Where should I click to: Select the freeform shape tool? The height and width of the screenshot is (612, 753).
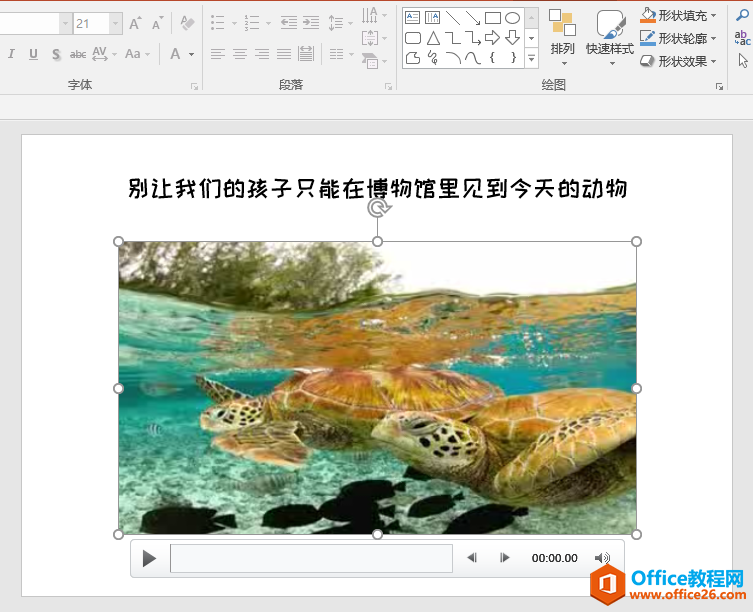(x=413, y=58)
